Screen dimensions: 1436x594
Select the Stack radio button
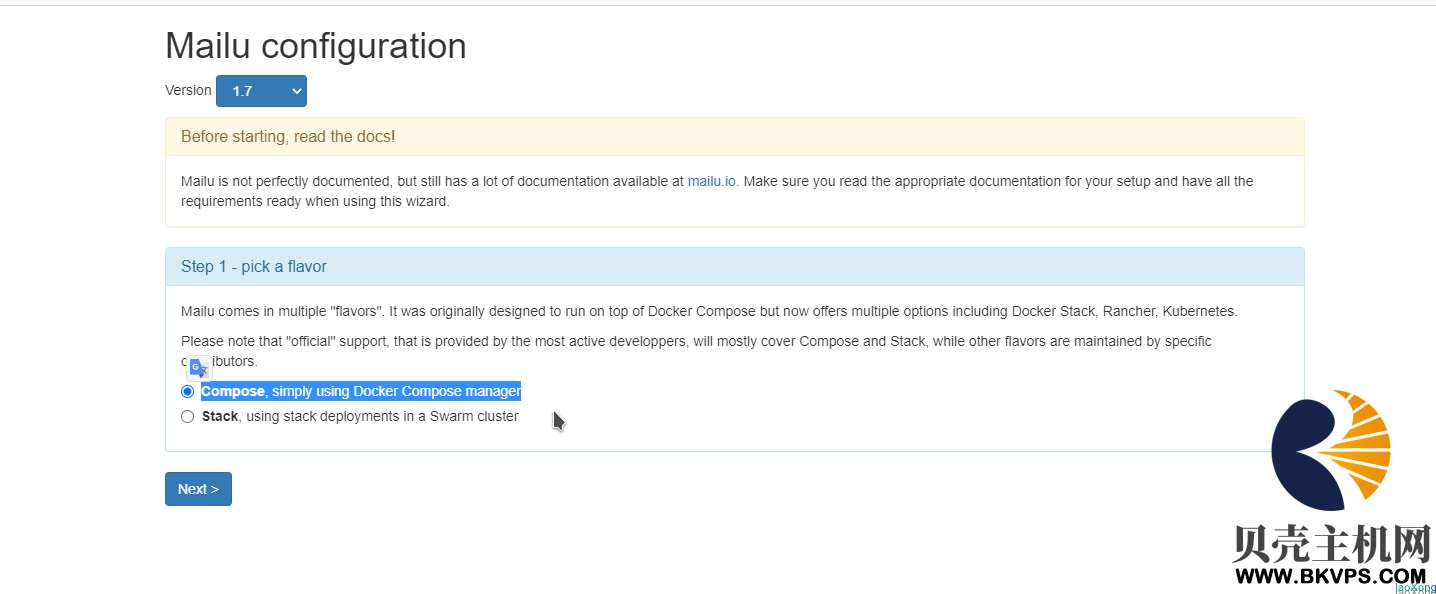pos(188,417)
